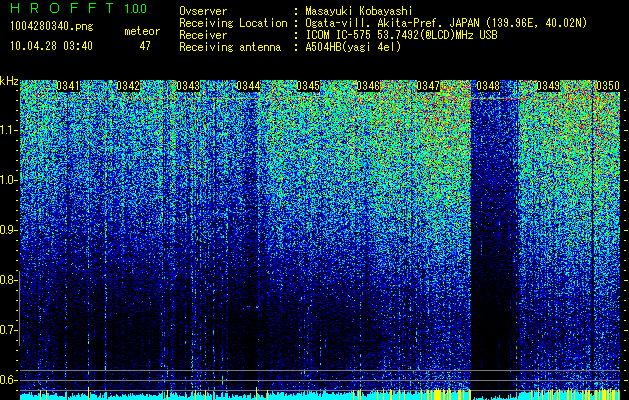The height and width of the screenshot is (400, 629).
Task: Click the 0349 time marker
Action: (x=548, y=86)
